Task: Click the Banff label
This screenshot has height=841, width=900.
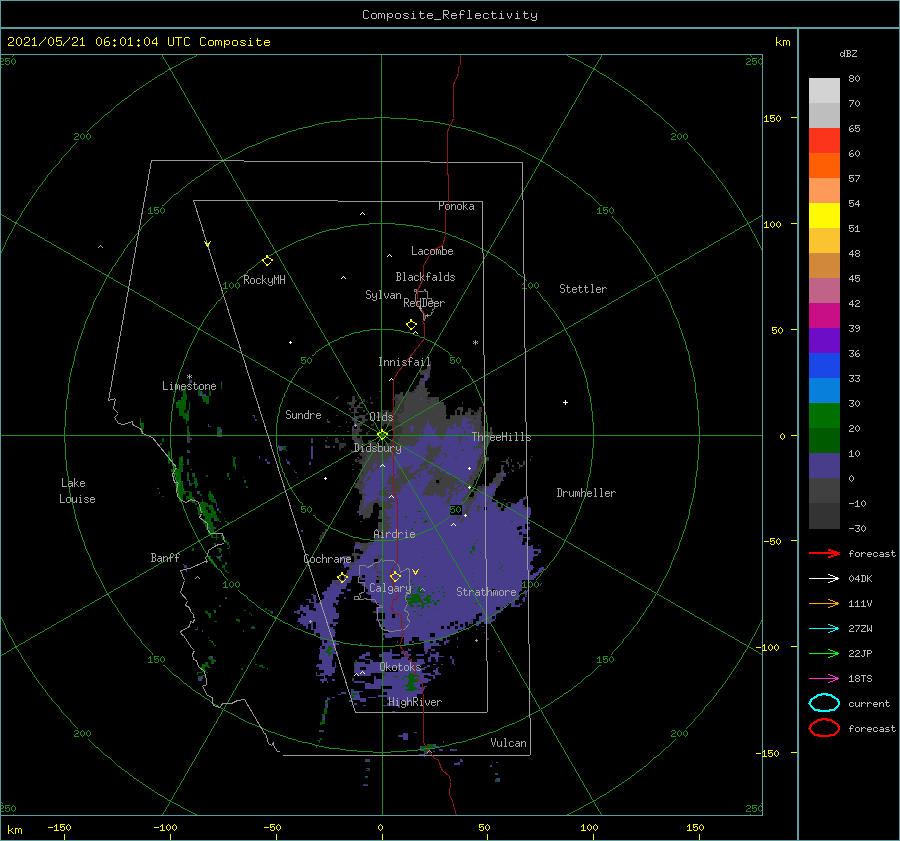Action: [165, 557]
